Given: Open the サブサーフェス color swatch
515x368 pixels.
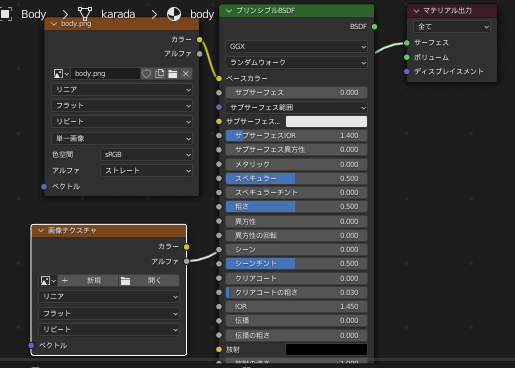Looking at the screenshot, I should (326, 122).
